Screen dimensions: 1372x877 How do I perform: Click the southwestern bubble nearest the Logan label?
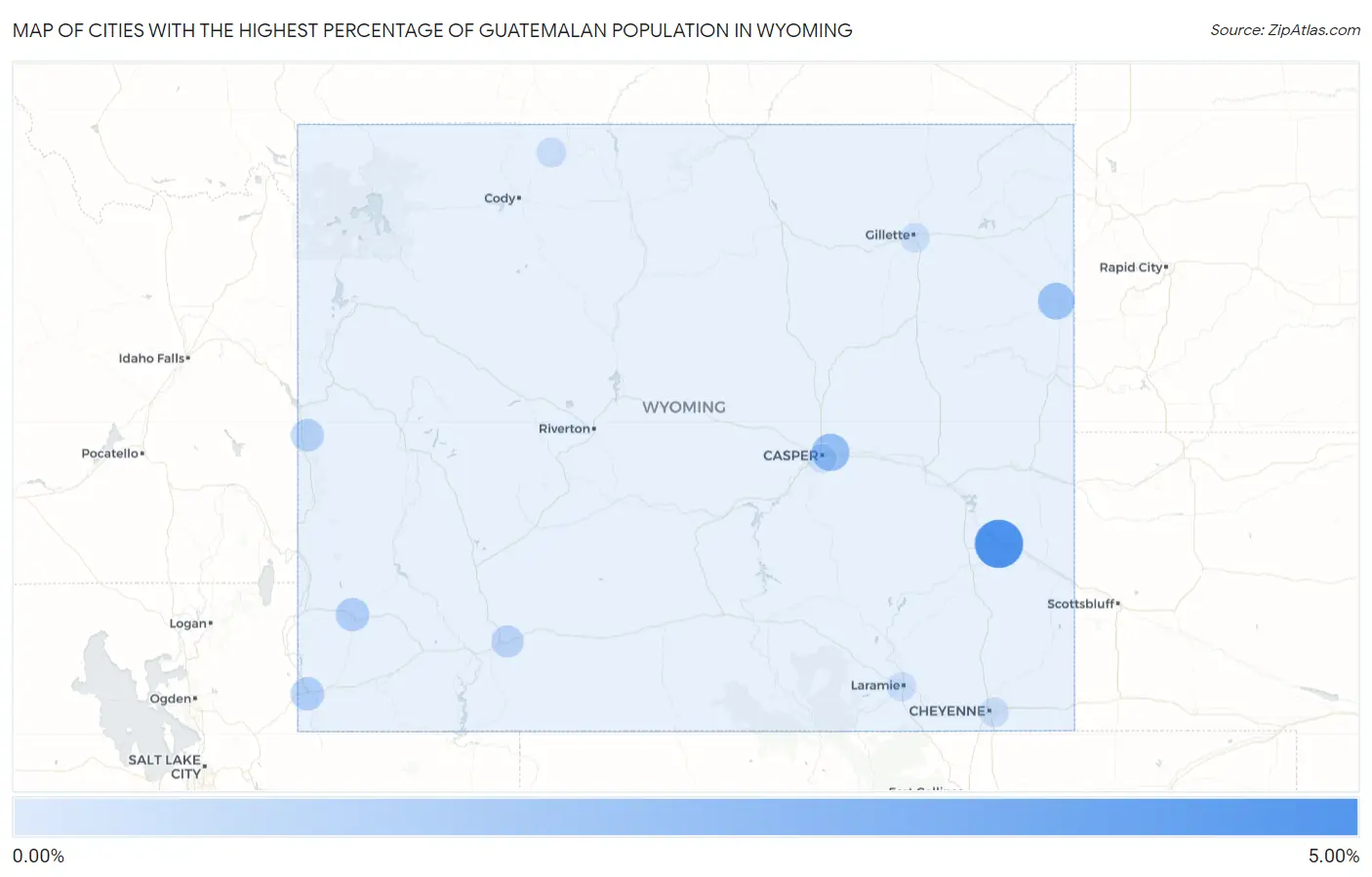pyautogui.click(x=352, y=615)
